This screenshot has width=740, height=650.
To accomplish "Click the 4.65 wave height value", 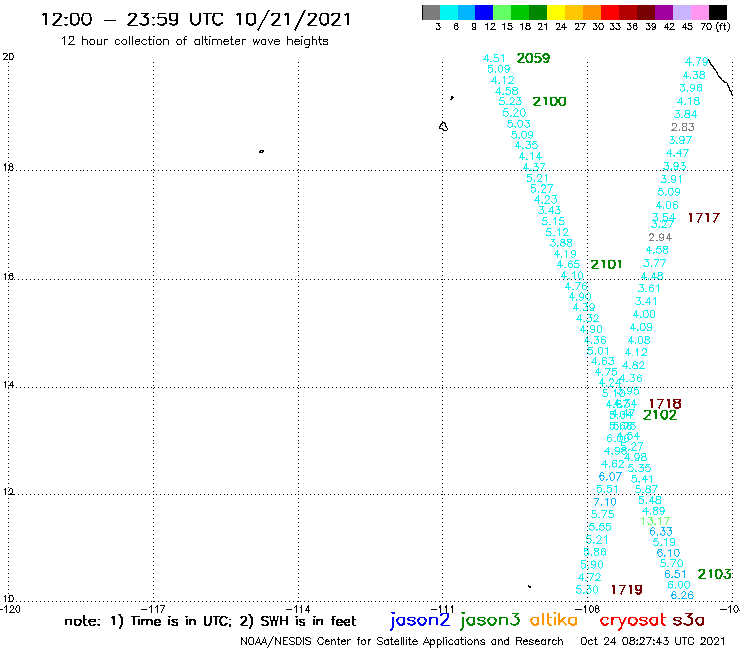I will pyautogui.click(x=568, y=264).
